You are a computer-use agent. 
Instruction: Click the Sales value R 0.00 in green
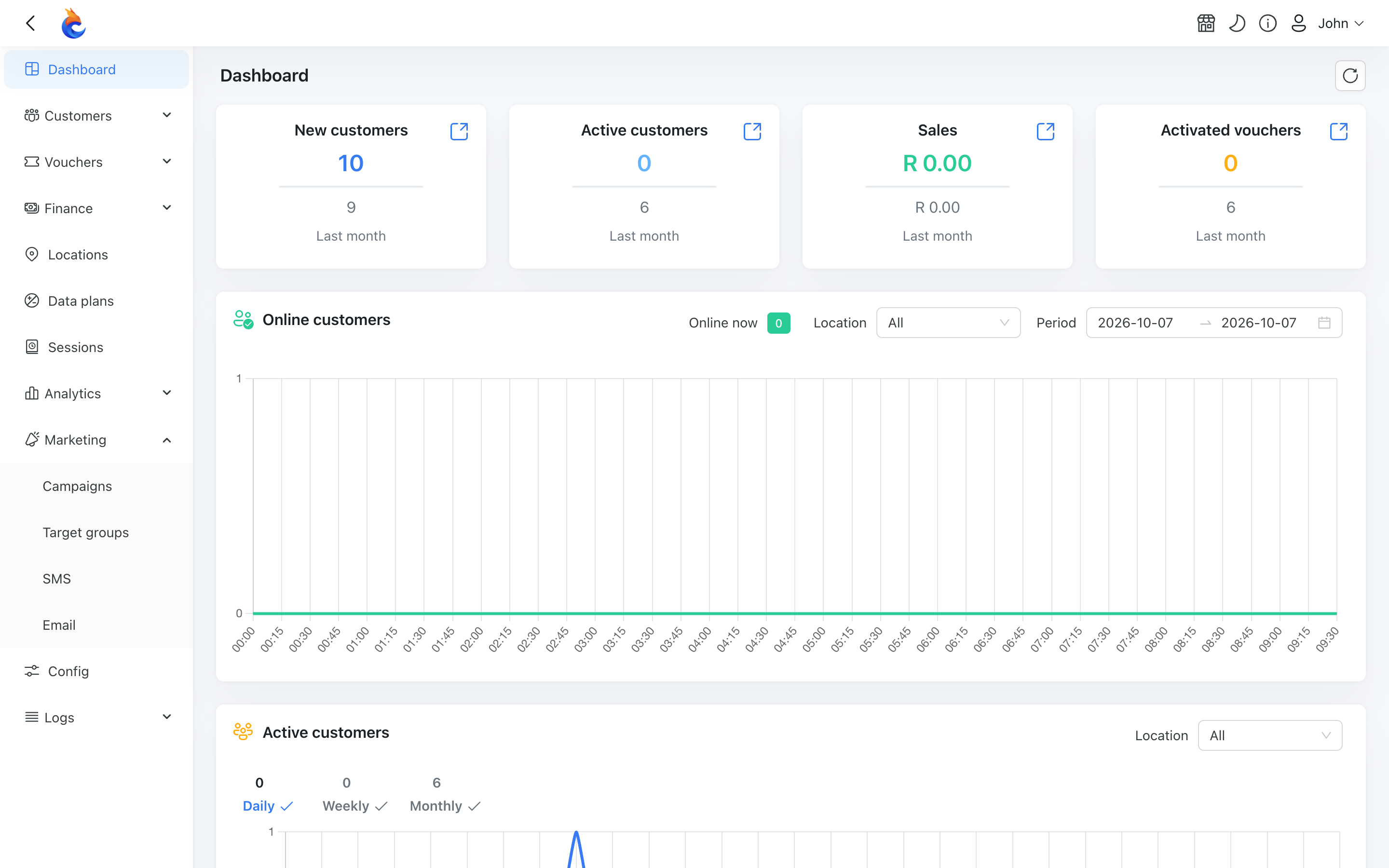click(937, 163)
